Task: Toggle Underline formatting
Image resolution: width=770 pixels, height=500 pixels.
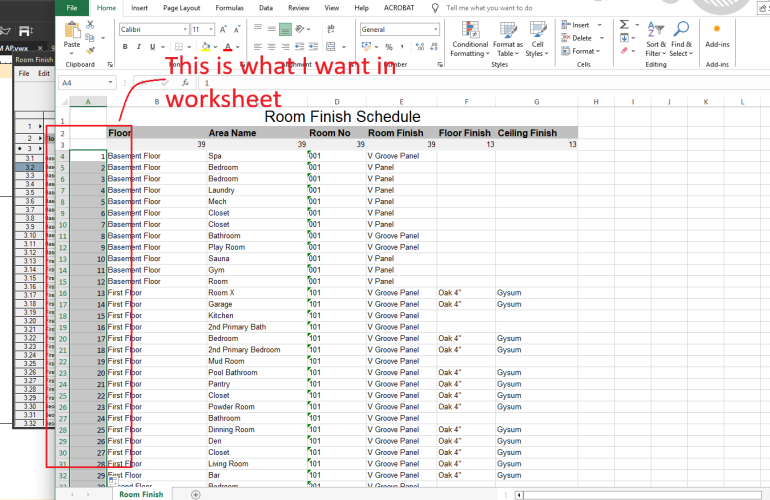Action: [153, 46]
